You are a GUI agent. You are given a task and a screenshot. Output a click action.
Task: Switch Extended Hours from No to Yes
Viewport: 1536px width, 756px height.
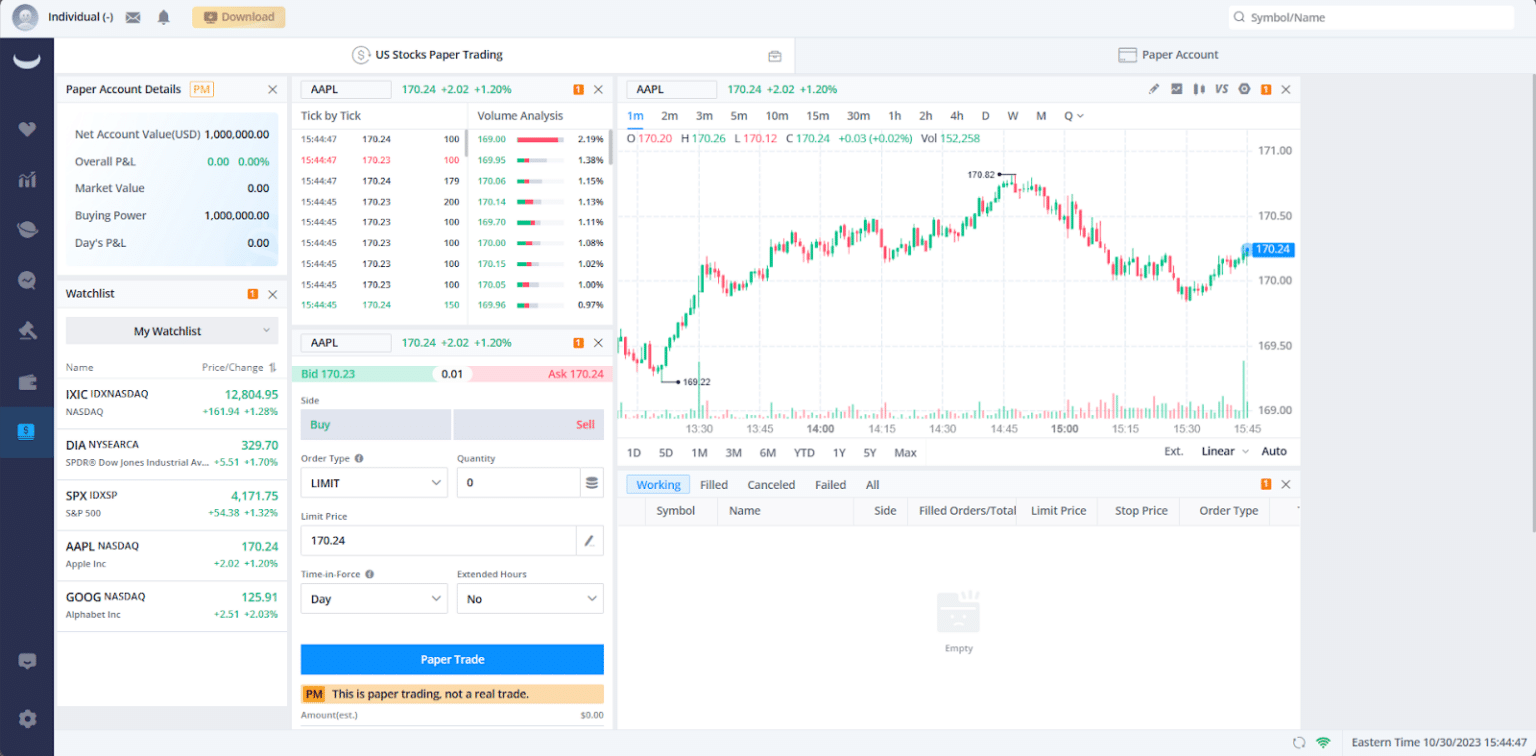(x=530, y=598)
